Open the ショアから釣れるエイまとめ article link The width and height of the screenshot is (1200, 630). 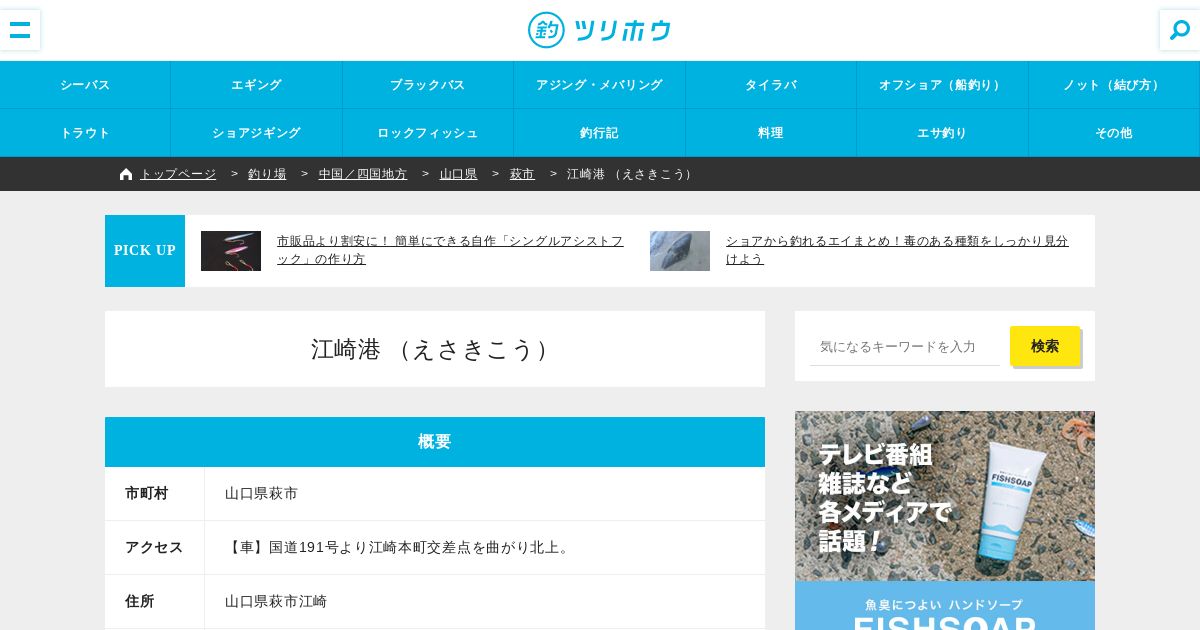pyautogui.click(x=897, y=250)
